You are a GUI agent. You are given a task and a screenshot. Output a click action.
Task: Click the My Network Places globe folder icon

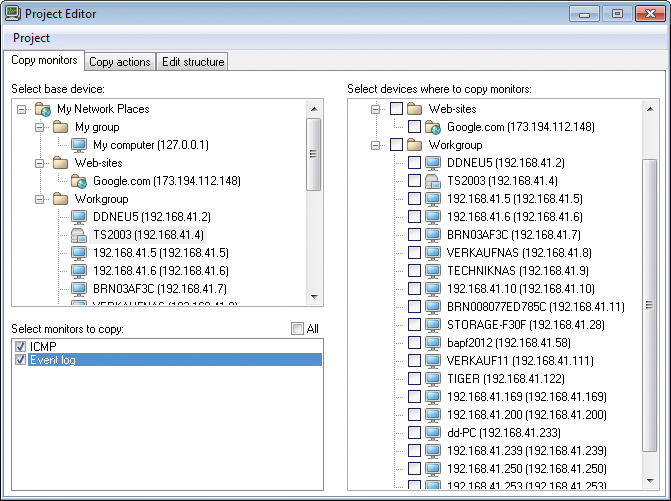click(x=43, y=110)
